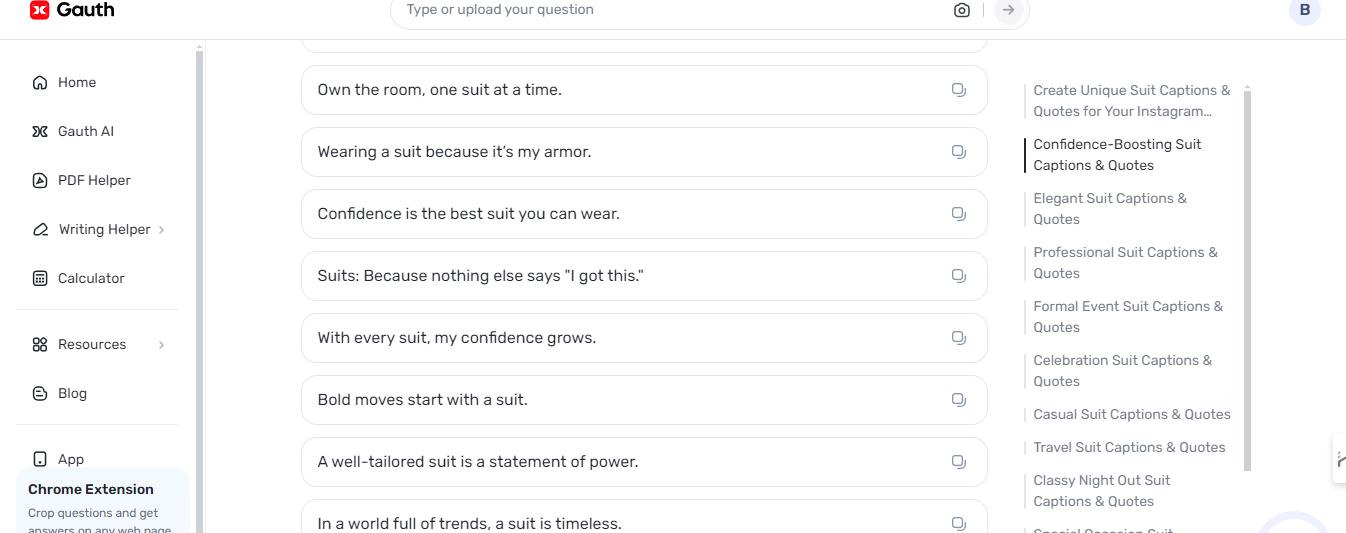Navigate to Travel Suit Captions & Quotes
The width and height of the screenshot is (1346, 533).
tap(1129, 448)
